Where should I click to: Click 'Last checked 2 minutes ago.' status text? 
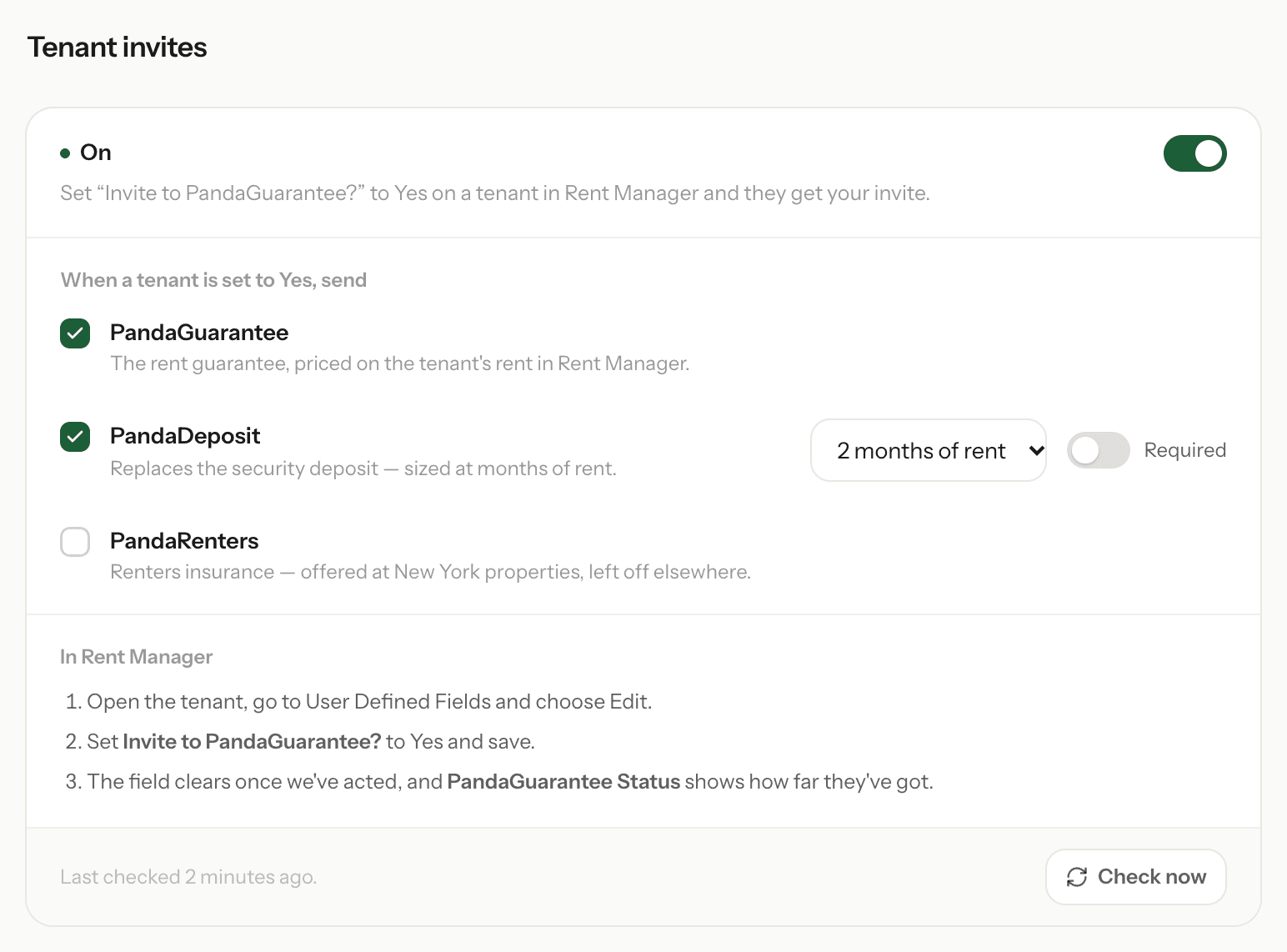point(188,877)
